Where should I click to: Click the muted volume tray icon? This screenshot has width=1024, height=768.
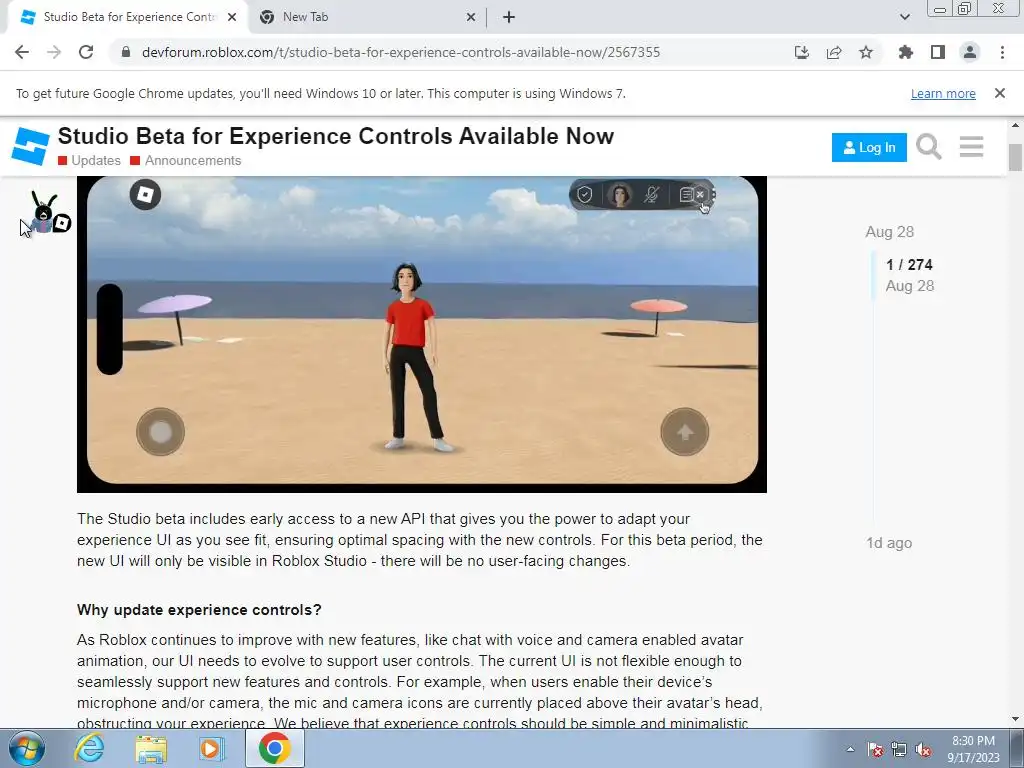pos(923,749)
